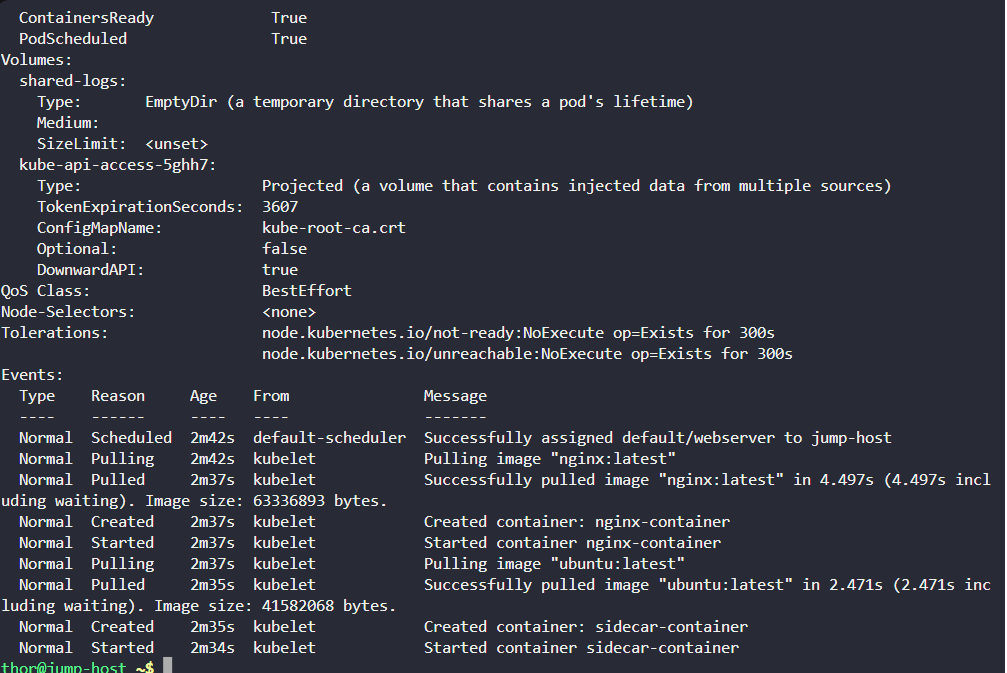Click the 'True' value next to PodScheduled

pos(288,39)
